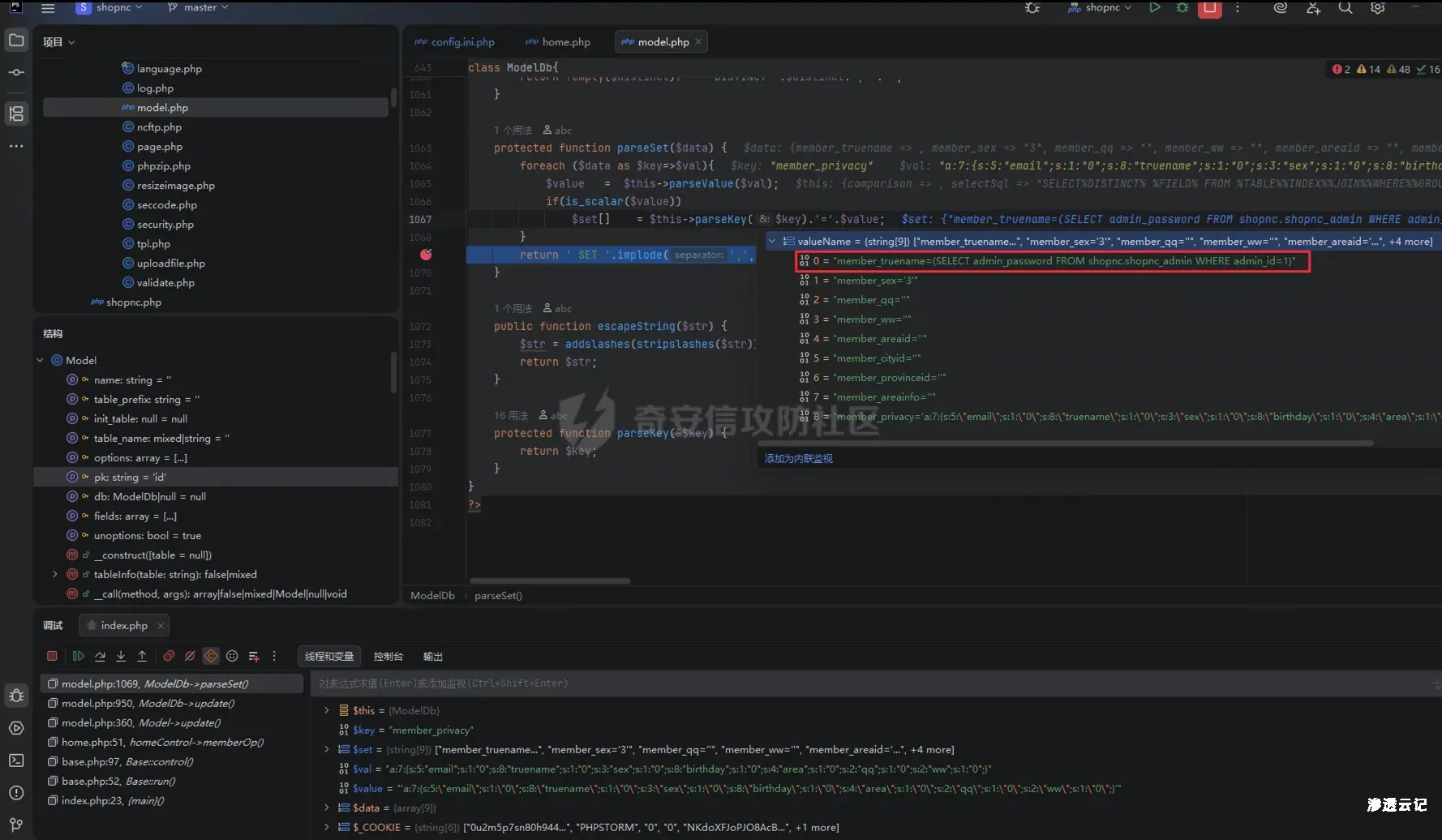
Task: Open the master branch dropdown
Action: tap(198, 8)
